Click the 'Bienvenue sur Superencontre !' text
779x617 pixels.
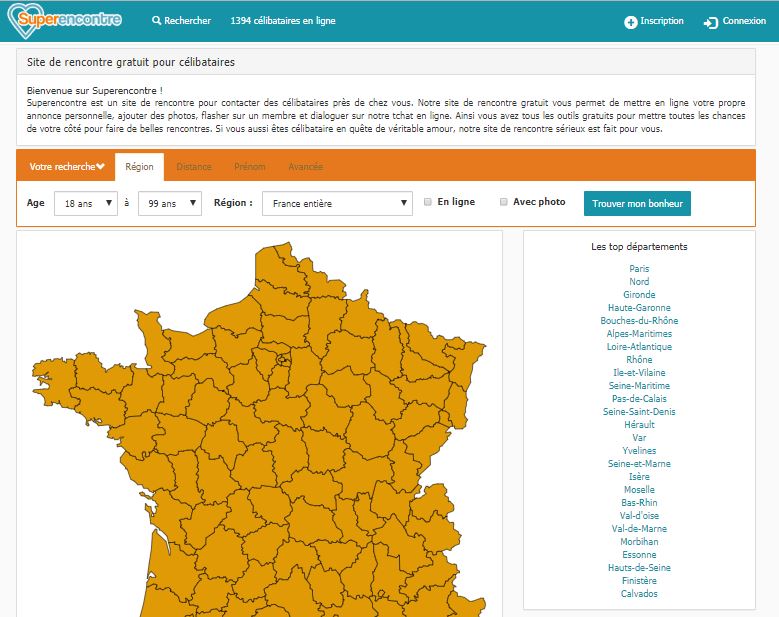tap(94, 90)
